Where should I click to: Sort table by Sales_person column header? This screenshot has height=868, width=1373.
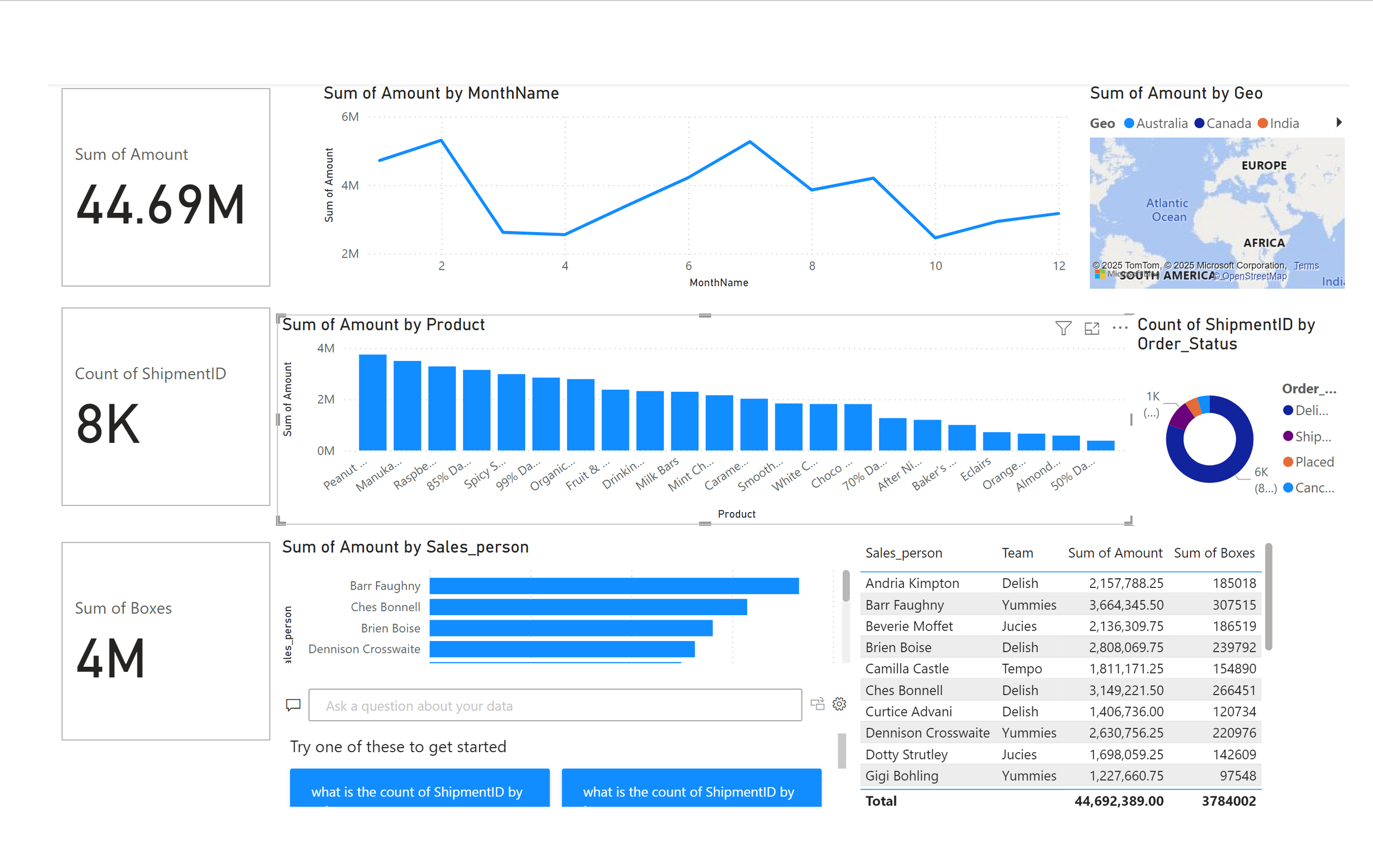tap(904, 553)
